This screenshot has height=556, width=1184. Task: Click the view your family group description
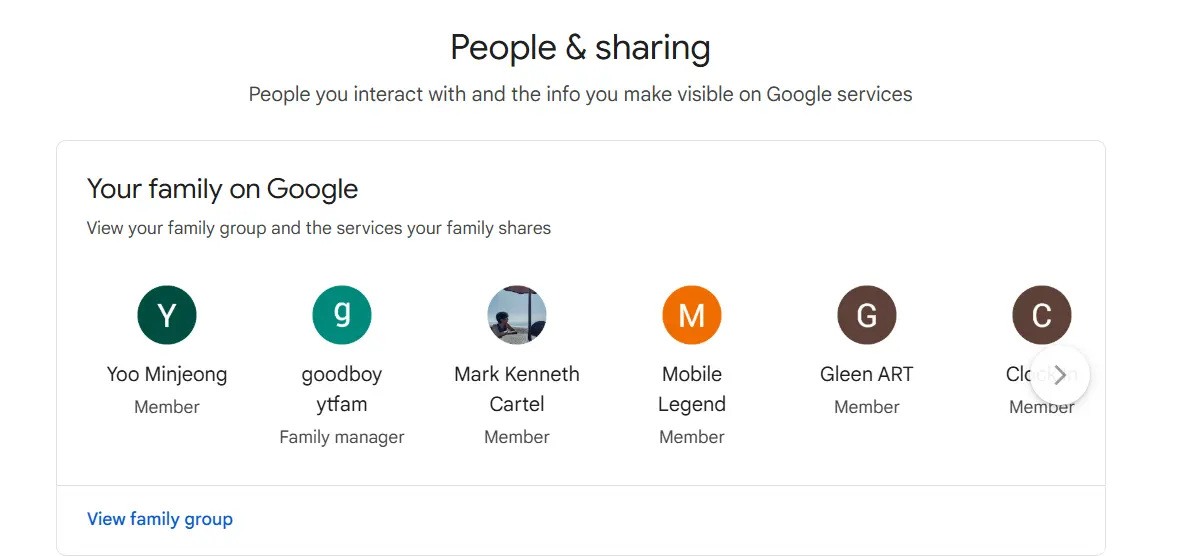[319, 227]
